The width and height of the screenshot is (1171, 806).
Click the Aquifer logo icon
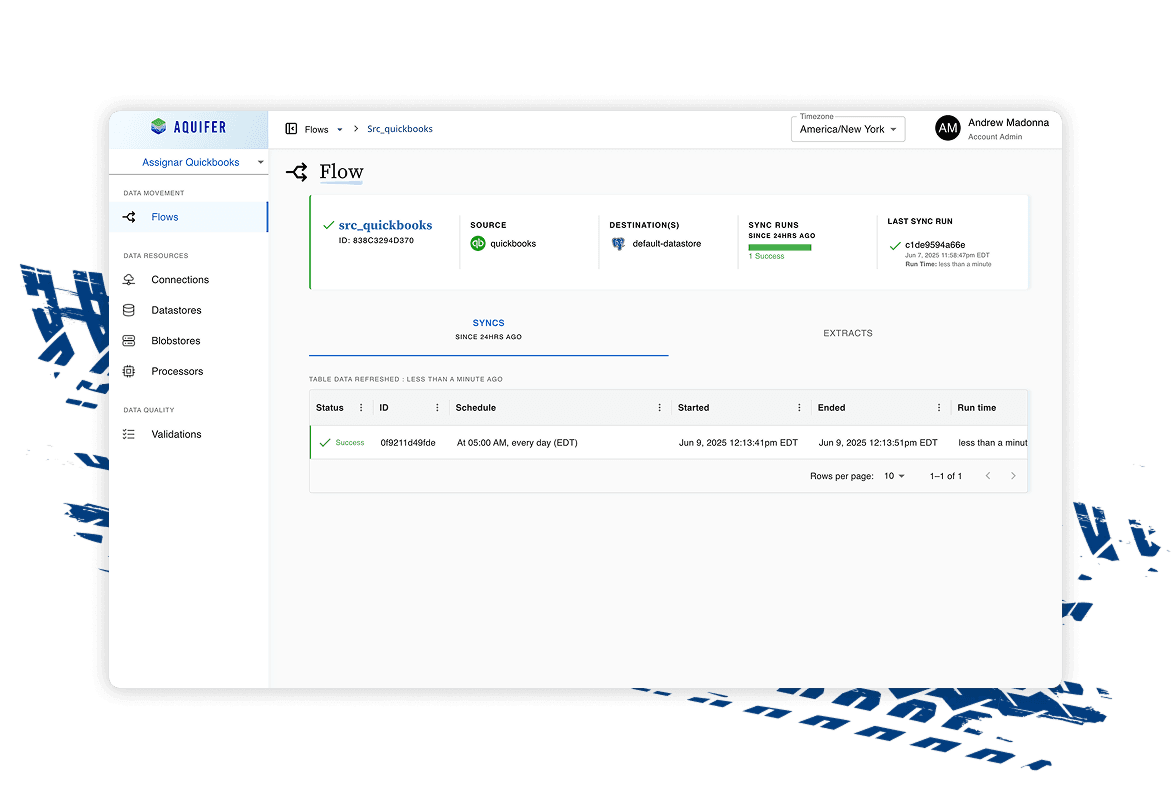158,126
